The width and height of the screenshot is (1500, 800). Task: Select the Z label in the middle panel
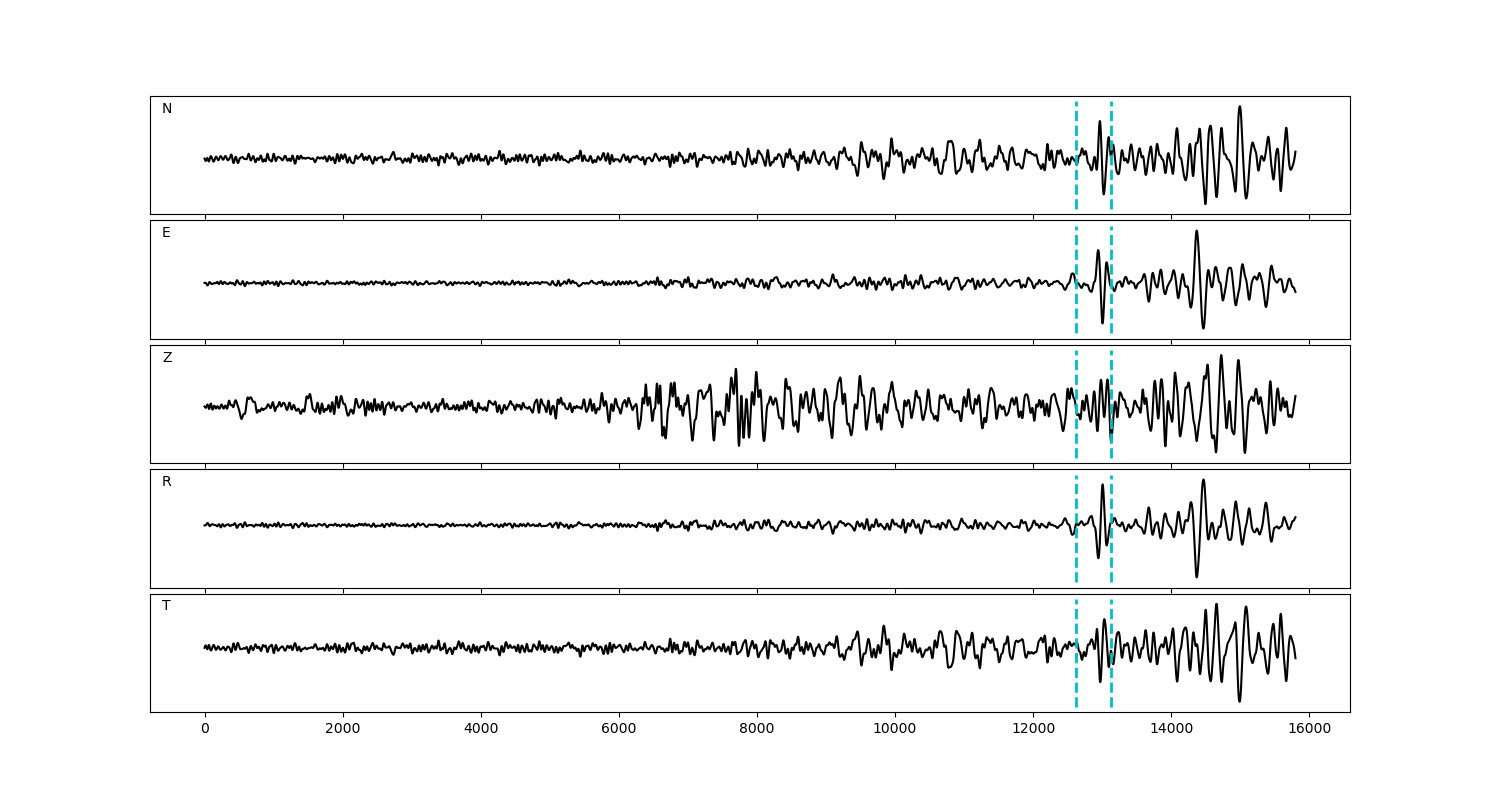(167, 358)
